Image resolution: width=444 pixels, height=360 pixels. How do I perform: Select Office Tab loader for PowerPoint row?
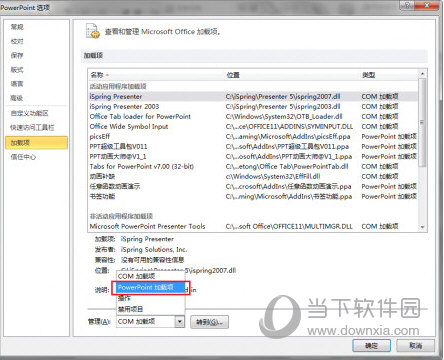pyautogui.click(x=253, y=116)
